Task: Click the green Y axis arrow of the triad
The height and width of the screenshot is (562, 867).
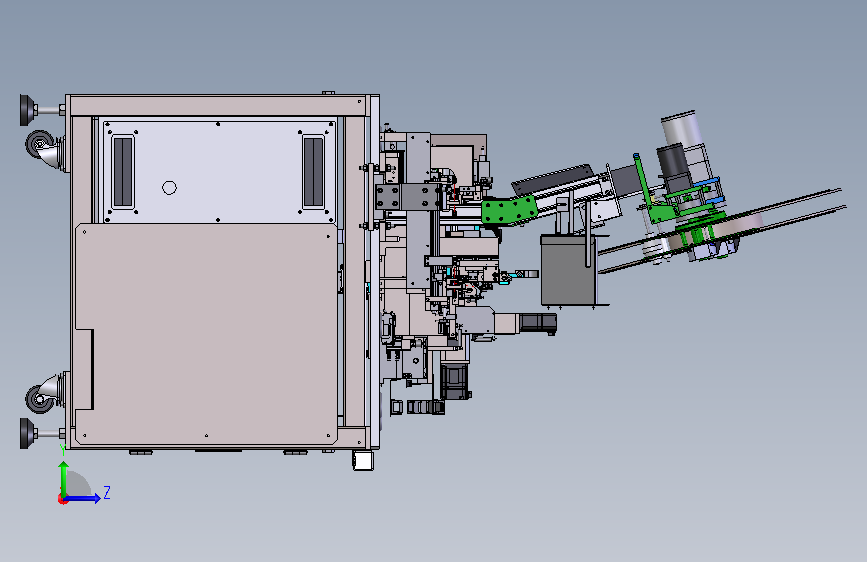Action: click(64, 478)
